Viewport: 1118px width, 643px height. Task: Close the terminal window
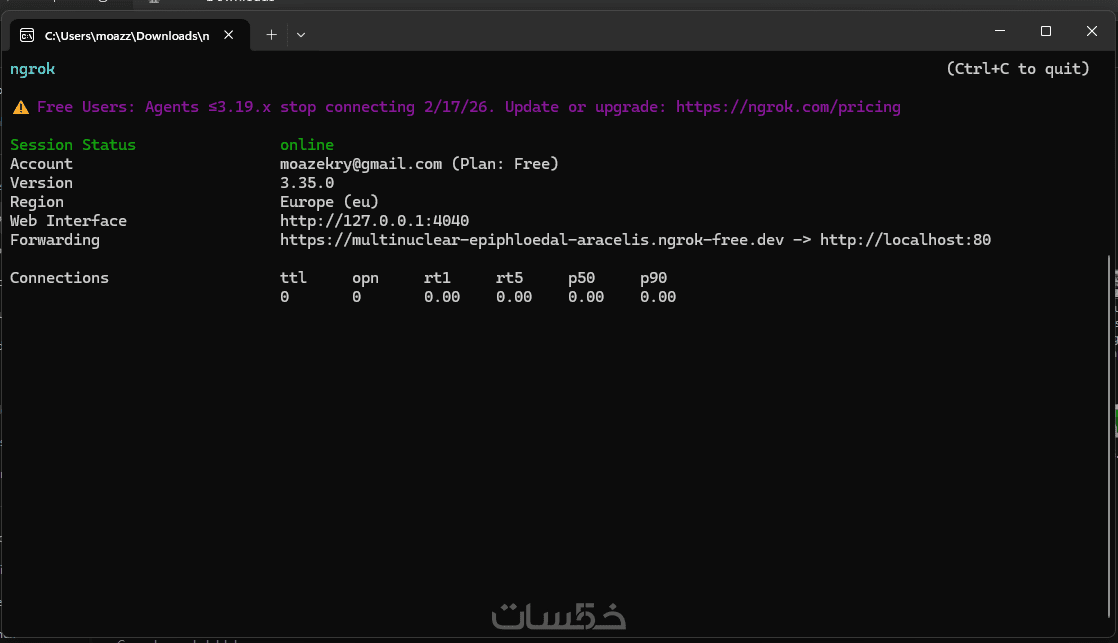[x=1092, y=31]
